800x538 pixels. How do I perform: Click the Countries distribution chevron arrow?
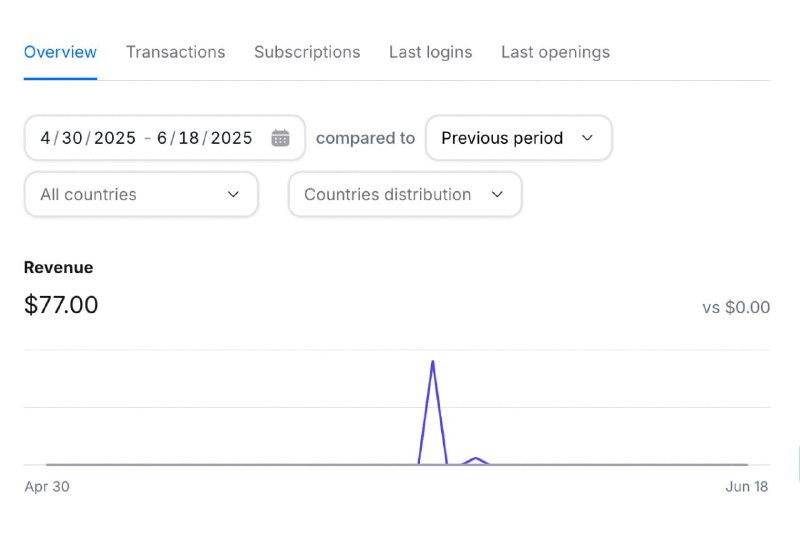pyautogui.click(x=497, y=194)
